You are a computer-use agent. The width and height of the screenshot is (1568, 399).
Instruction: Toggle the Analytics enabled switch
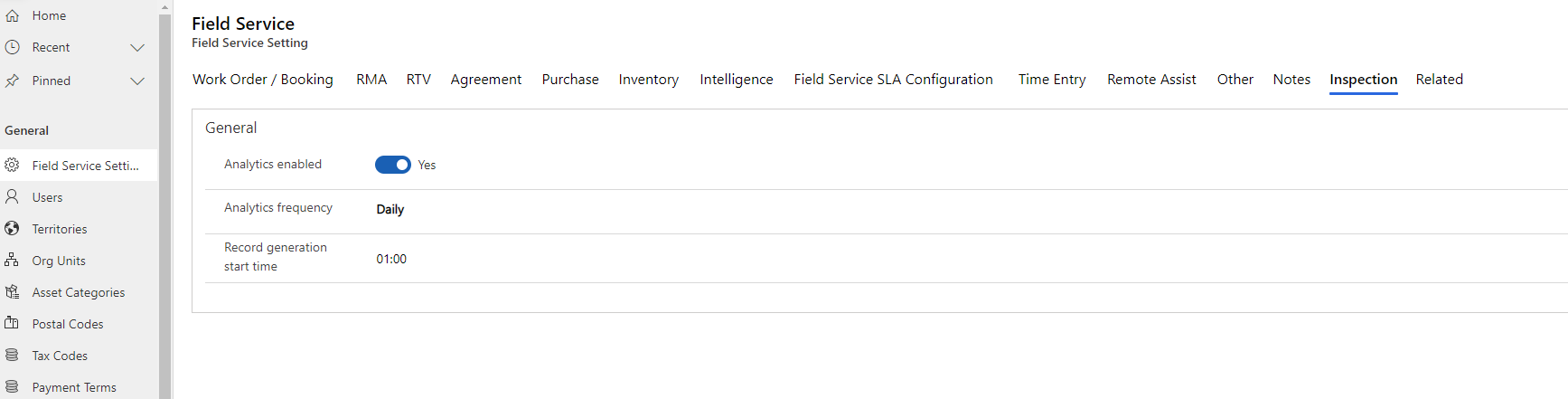(x=393, y=165)
